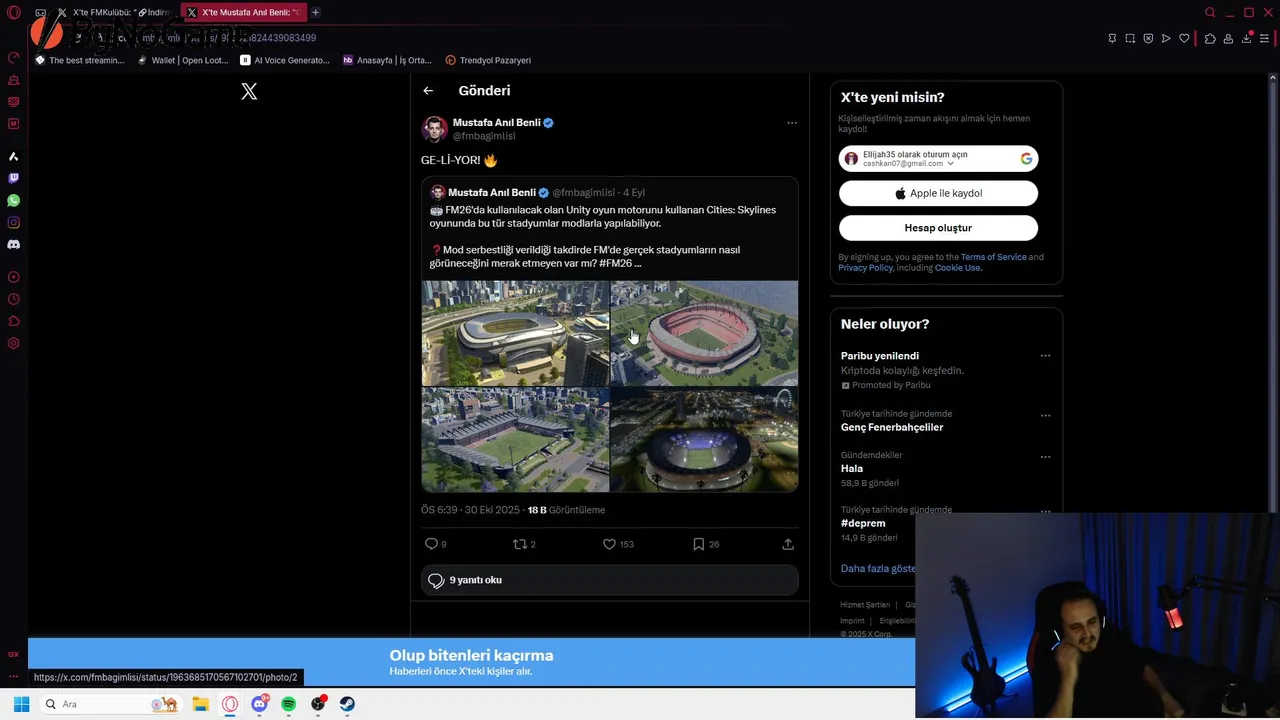Open Spotify from the taskbar
1280x720 pixels.
289,704
